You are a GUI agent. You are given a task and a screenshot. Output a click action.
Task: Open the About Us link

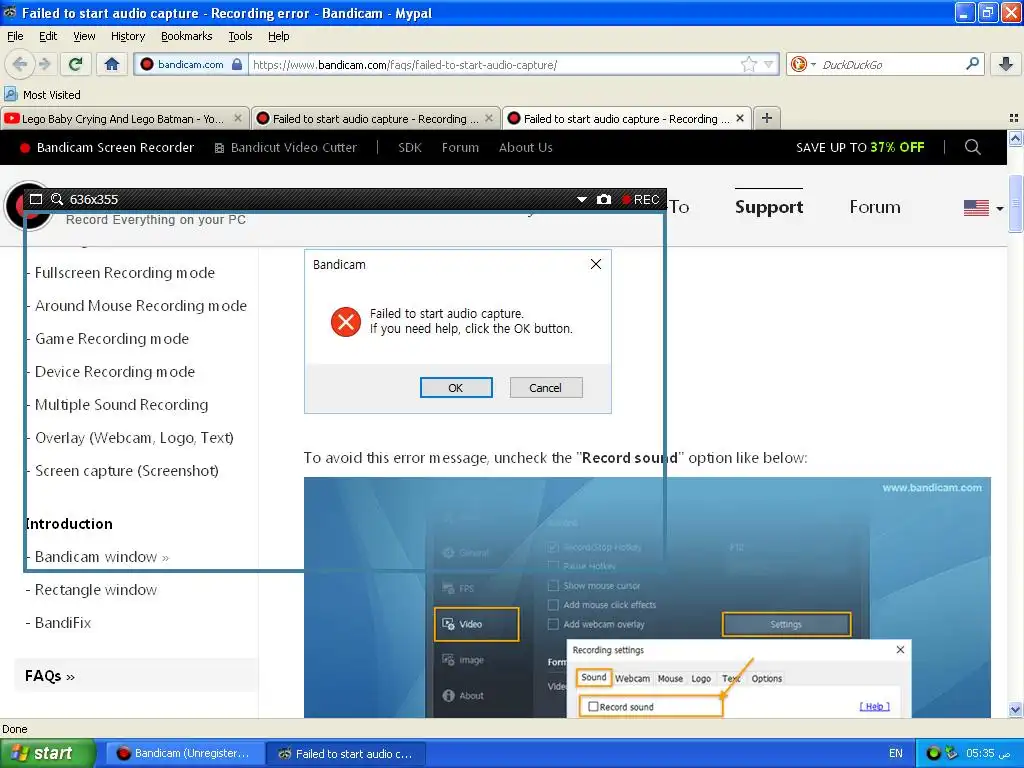click(526, 148)
